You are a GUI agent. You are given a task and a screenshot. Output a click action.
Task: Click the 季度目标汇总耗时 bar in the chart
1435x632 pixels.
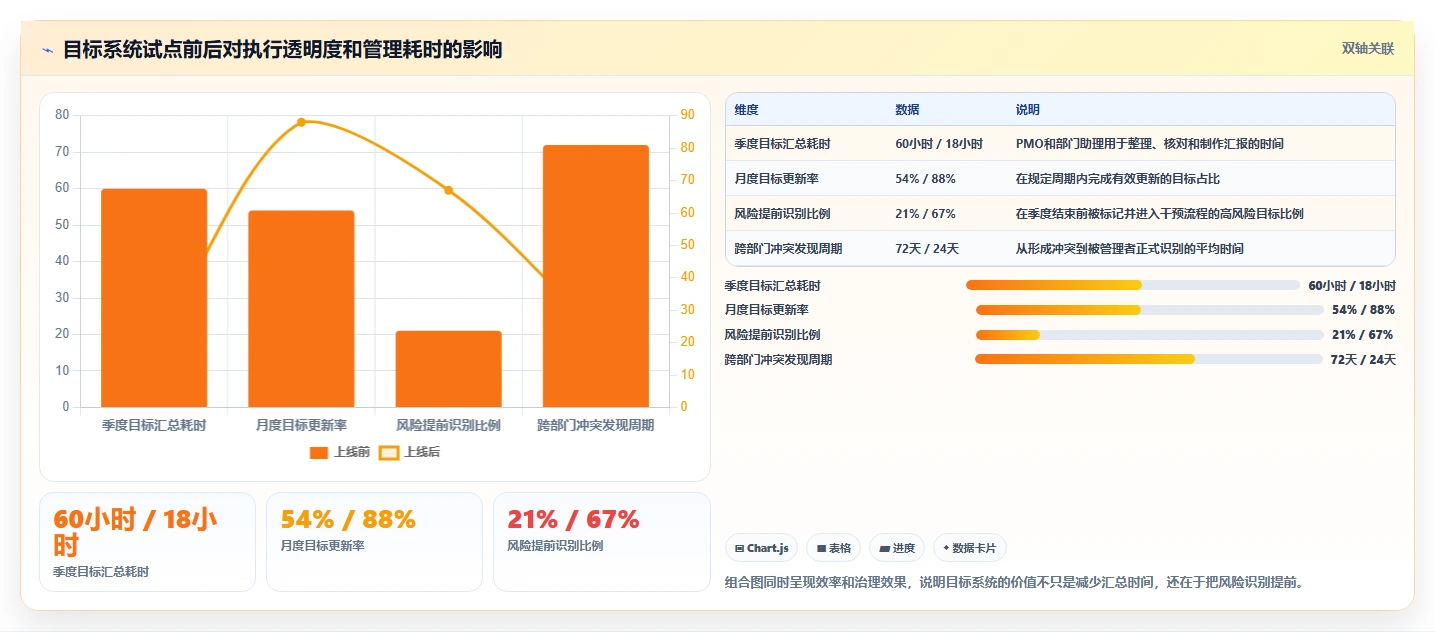click(154, 298)
